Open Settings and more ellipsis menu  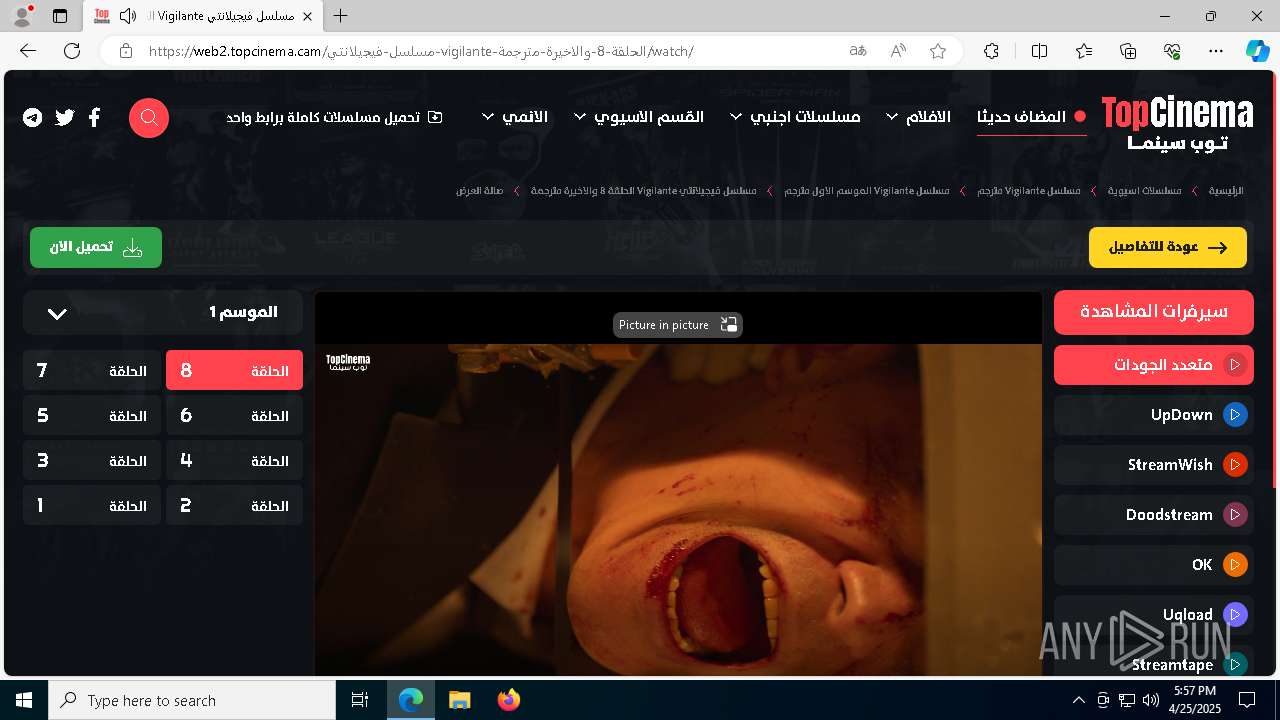tap(1216, 51)
